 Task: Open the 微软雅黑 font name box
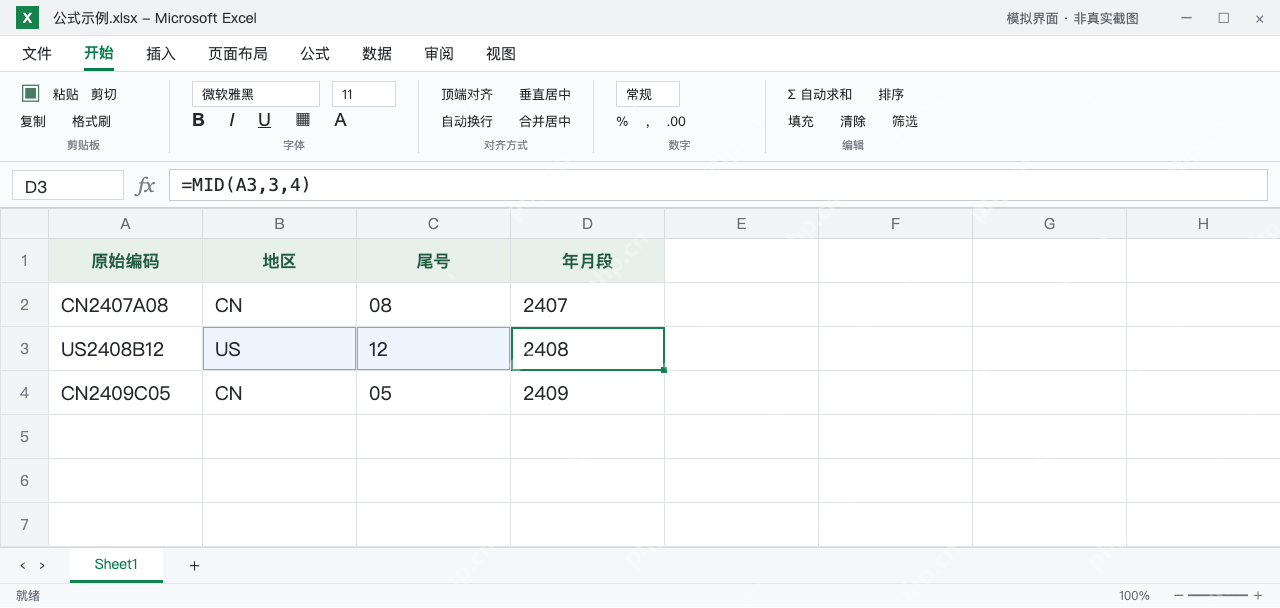tap(256, 94)
